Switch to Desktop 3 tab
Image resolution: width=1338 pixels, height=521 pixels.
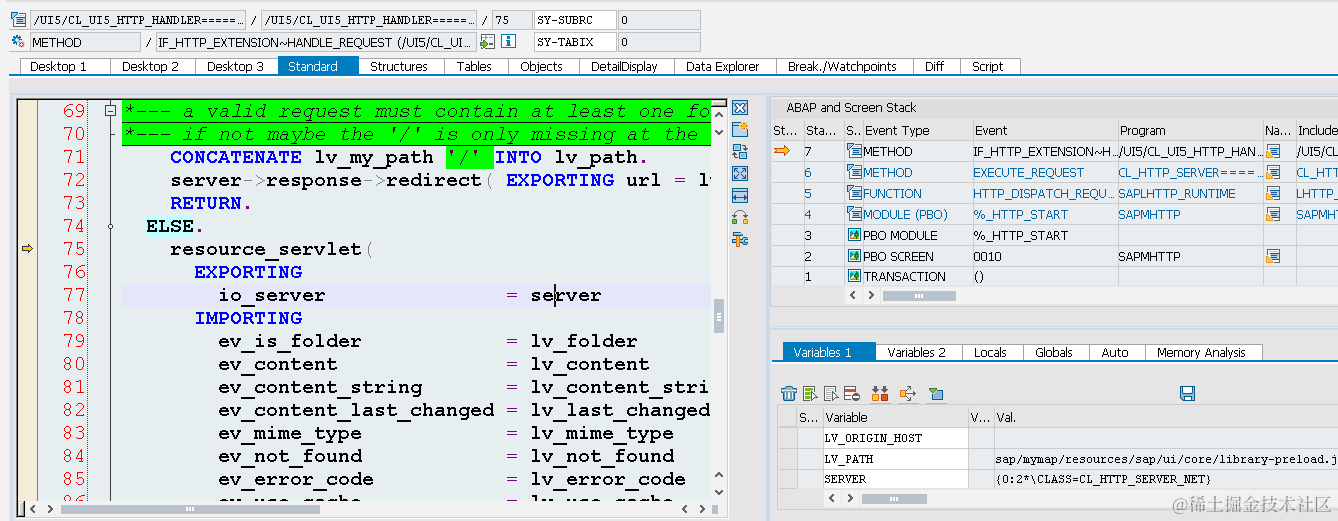click(235, 66)
